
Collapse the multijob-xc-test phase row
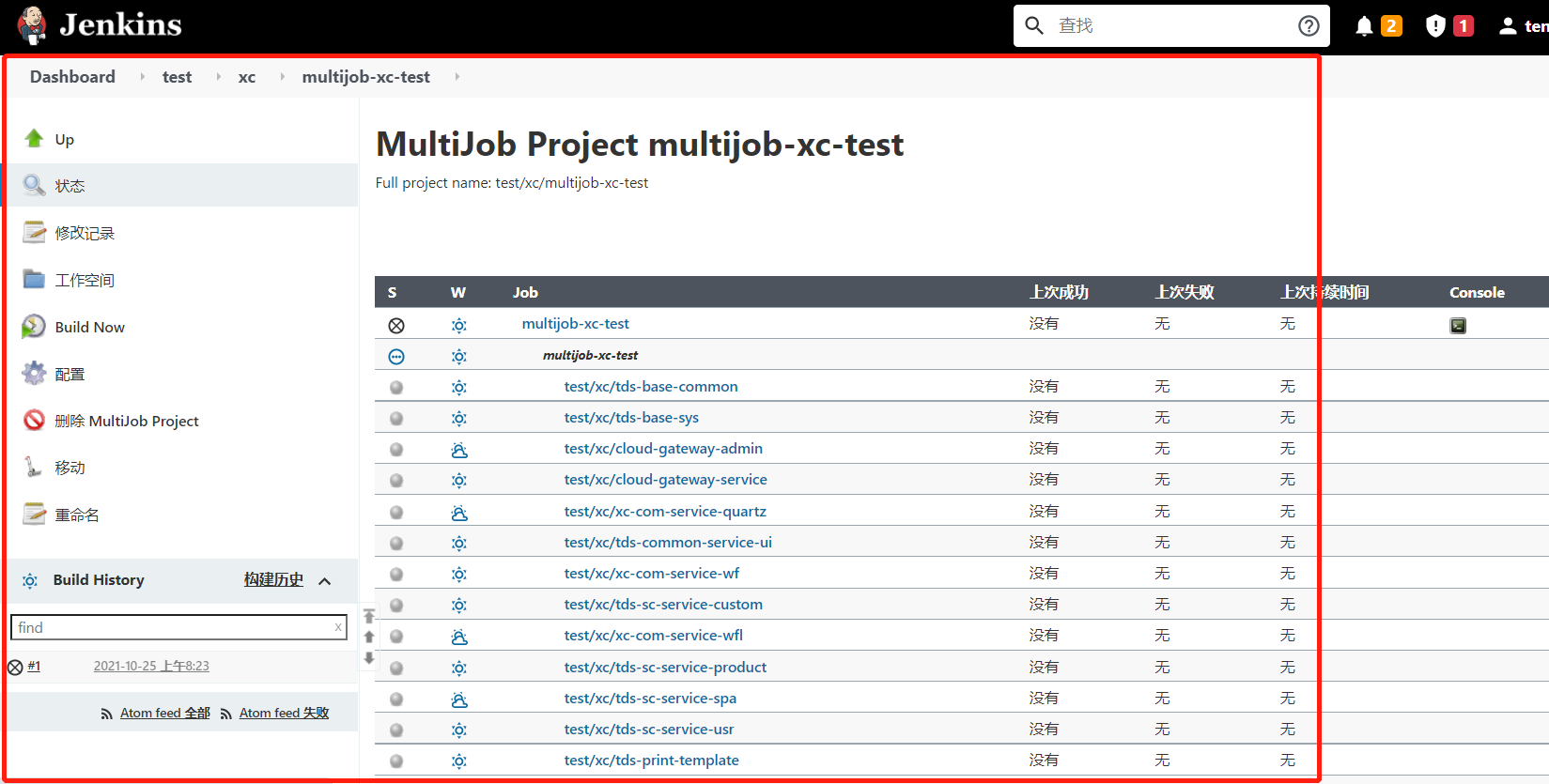tap(396, 357)
